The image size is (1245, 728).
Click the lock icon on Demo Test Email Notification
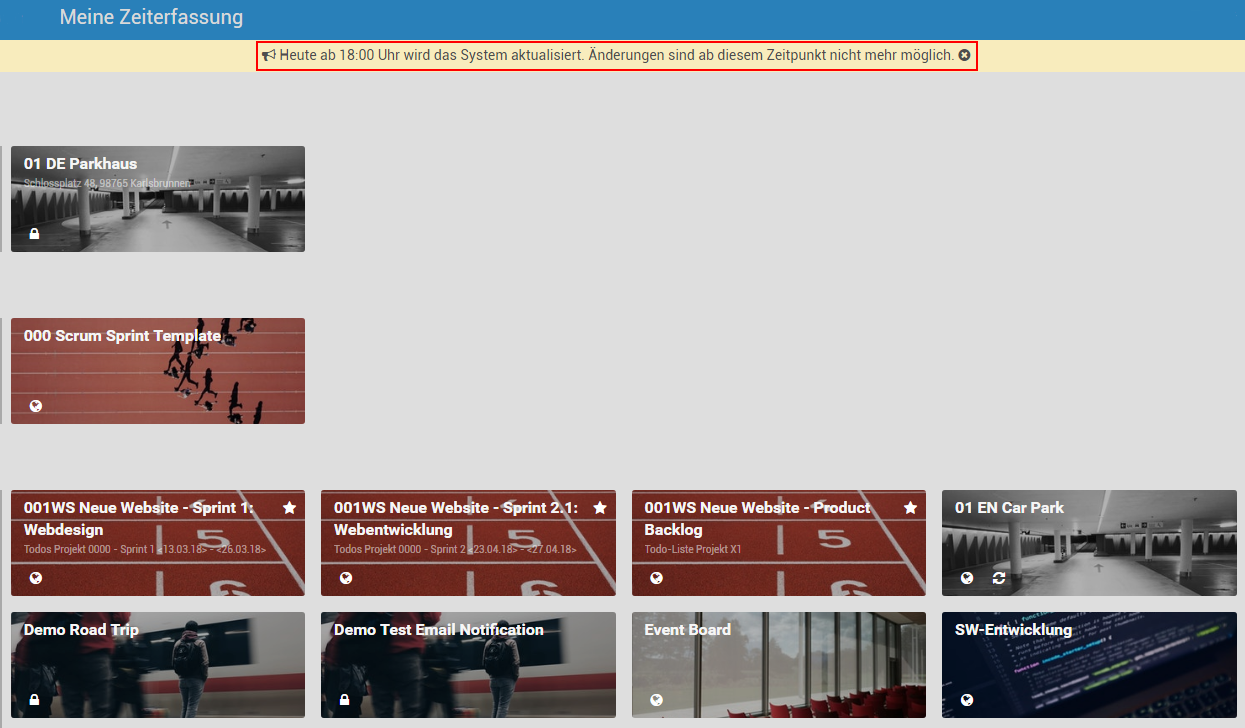[x=345, y=700]
